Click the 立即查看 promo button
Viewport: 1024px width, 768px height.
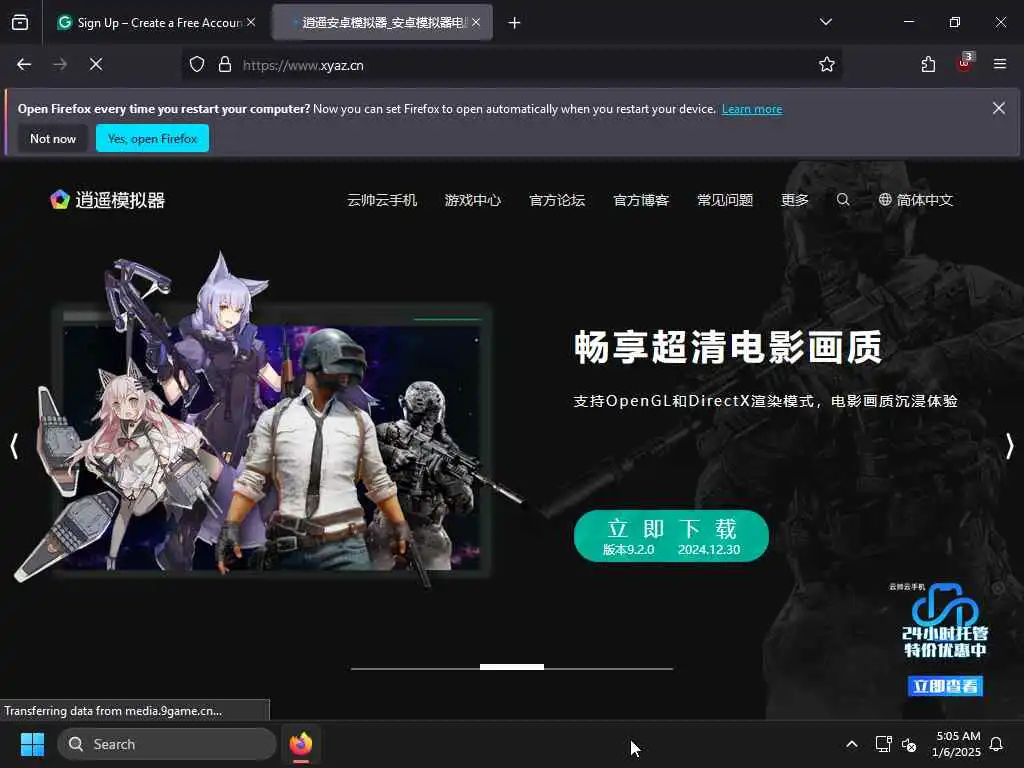tap(945, 686)
